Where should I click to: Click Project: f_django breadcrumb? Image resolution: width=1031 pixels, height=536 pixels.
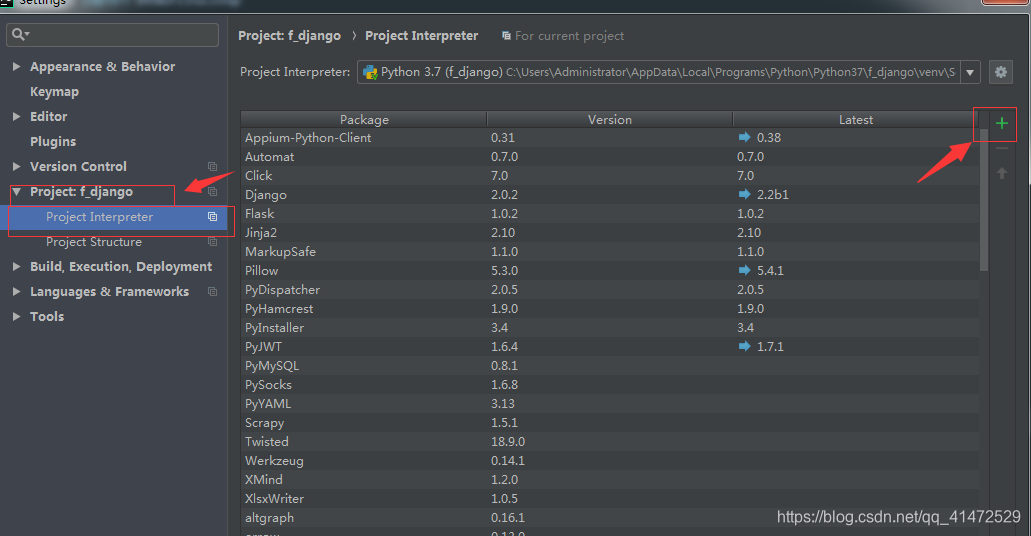point(289,36)
